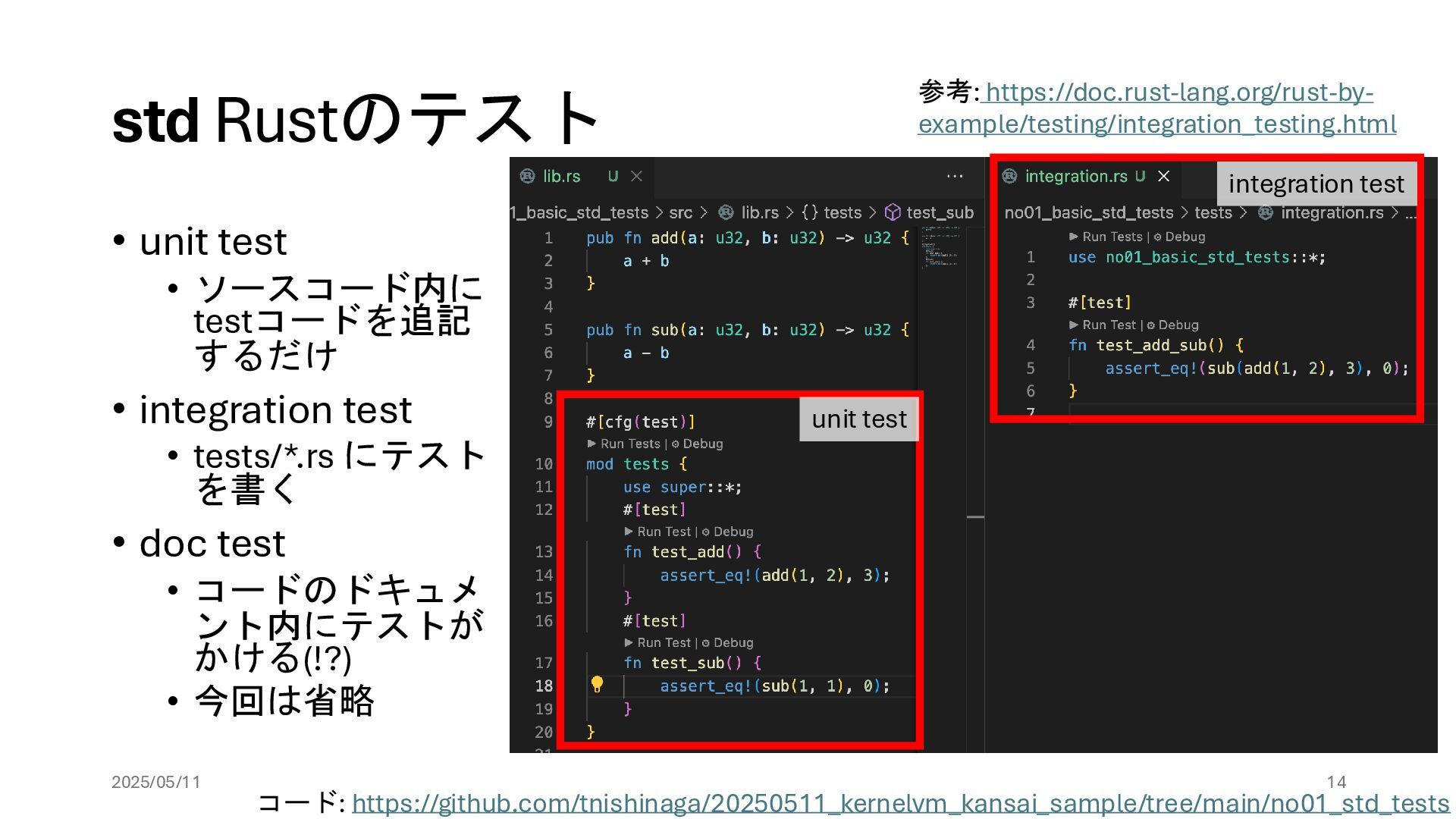The image size is (1456, 819).
Task: Expand the tests folder breadcrumb in integration editor
Action: (x=1213, y=212)
